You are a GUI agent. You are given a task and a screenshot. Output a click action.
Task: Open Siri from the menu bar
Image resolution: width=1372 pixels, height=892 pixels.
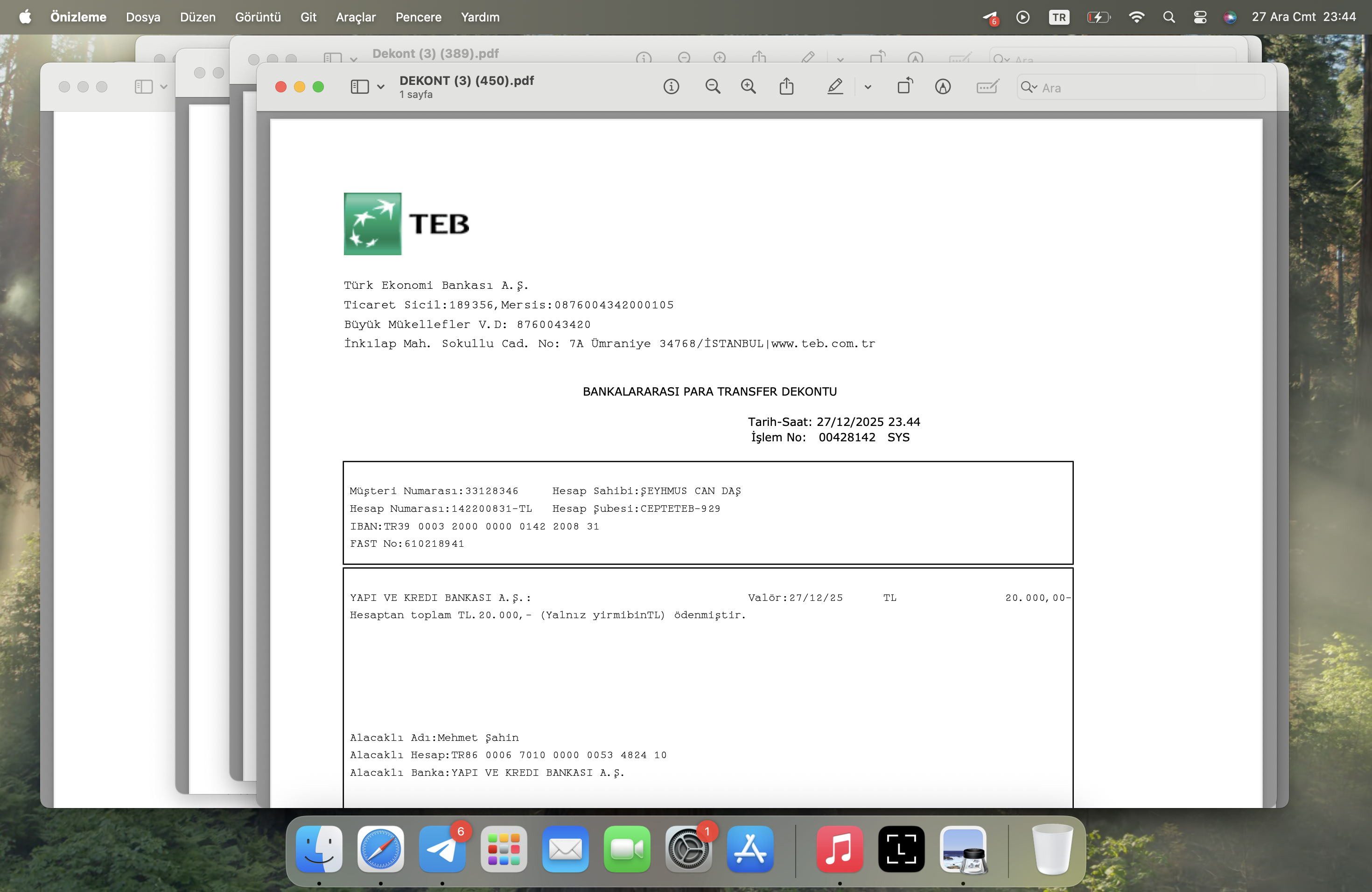(1230, 17)
